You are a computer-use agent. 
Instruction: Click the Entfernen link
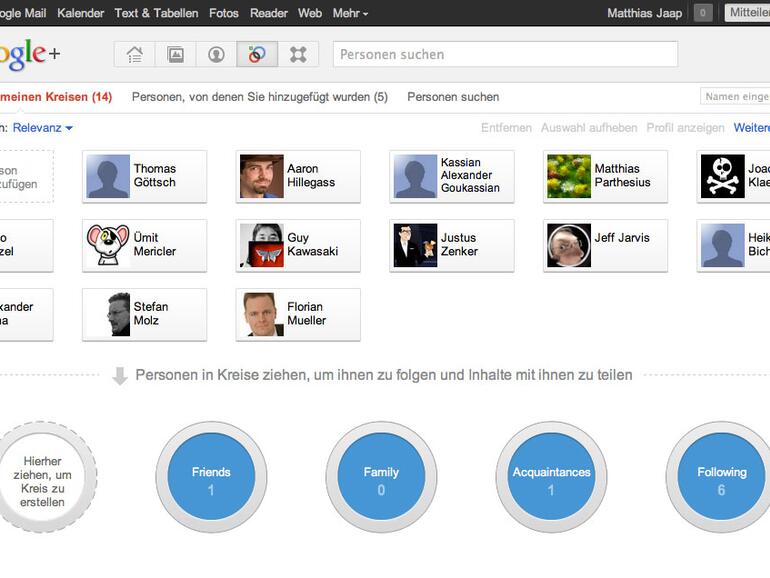pyautogui.click(x=506, y=128)
